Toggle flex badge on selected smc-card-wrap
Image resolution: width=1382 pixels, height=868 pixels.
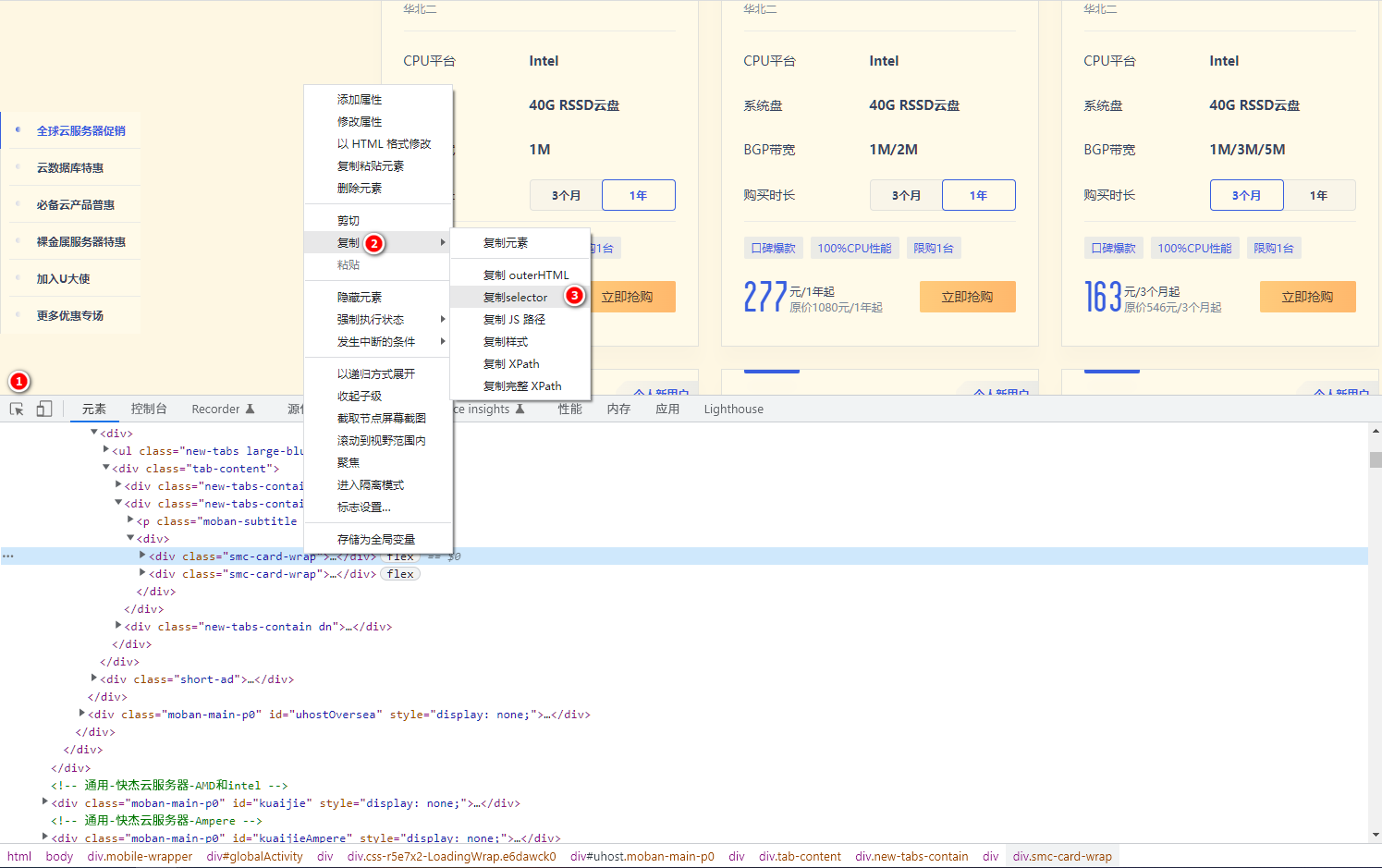pyautogui.click(x=400, y=556)
